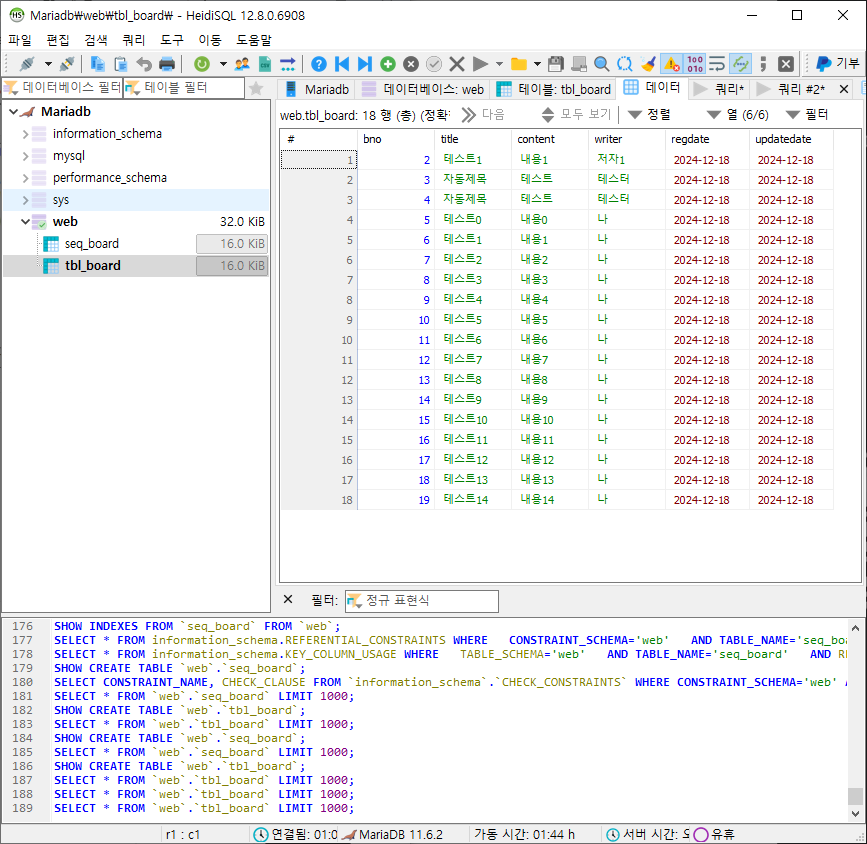Expand the sys database node
Image resolution: width=867 pixels, height=844 pixels.
[x=25, y=200]
